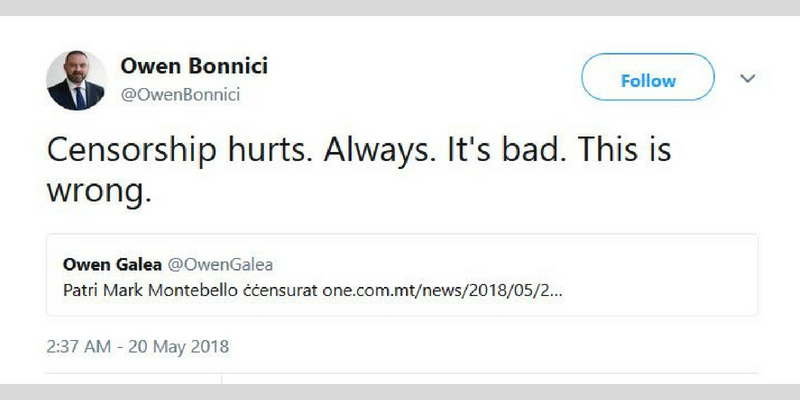The height and width of the screenshot is (400, 800).
Task: Click "This is" at end of first line
Action: pyautogui.click(x=609, y=152)
